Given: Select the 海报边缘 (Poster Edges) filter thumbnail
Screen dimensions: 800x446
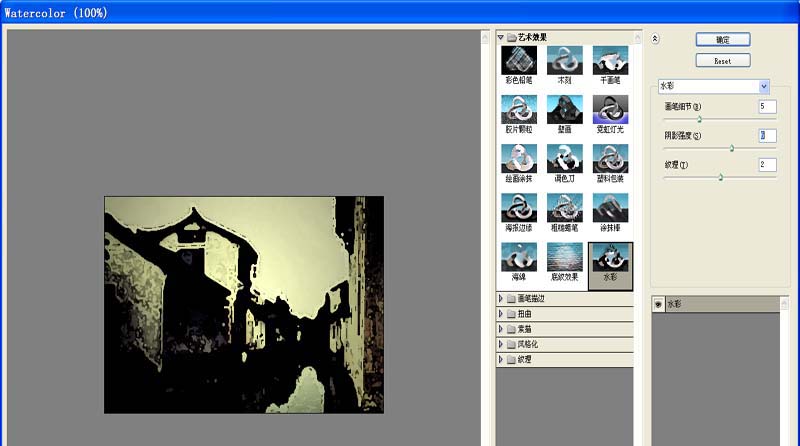Looking at the screenshot, I should click(519, 208).
